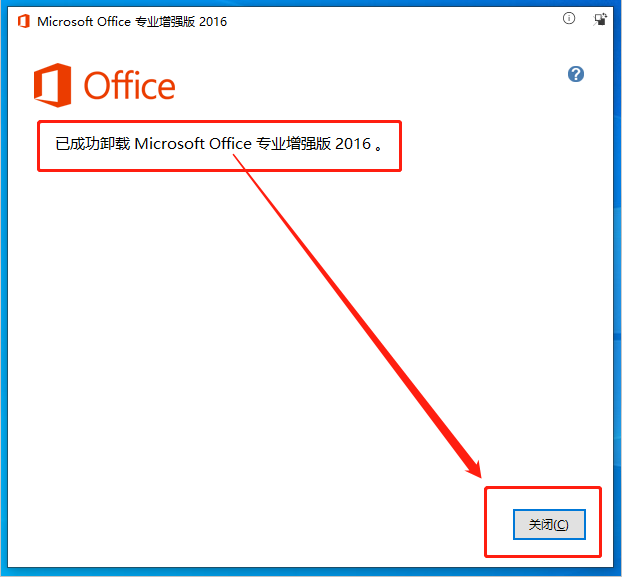
Task: Click the large orange Office logo symbol
Action: click(x=53, y=85)
